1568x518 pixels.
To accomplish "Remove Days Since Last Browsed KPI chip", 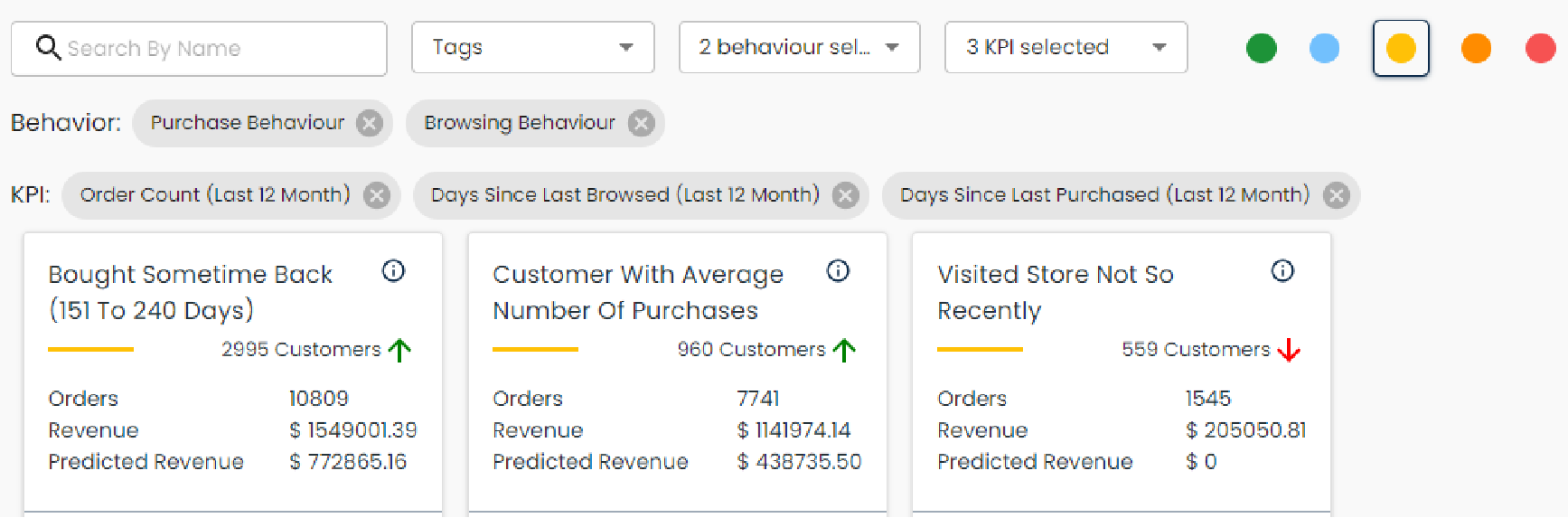I will point(846,195).
